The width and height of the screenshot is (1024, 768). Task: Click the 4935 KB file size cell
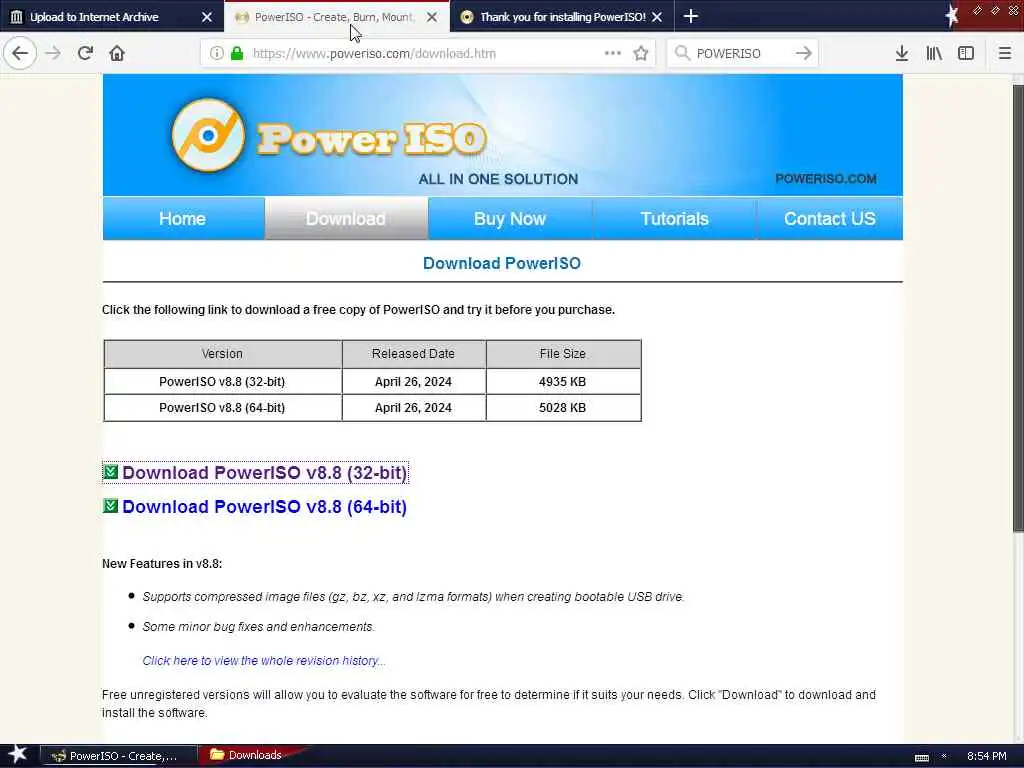point(563,381)
